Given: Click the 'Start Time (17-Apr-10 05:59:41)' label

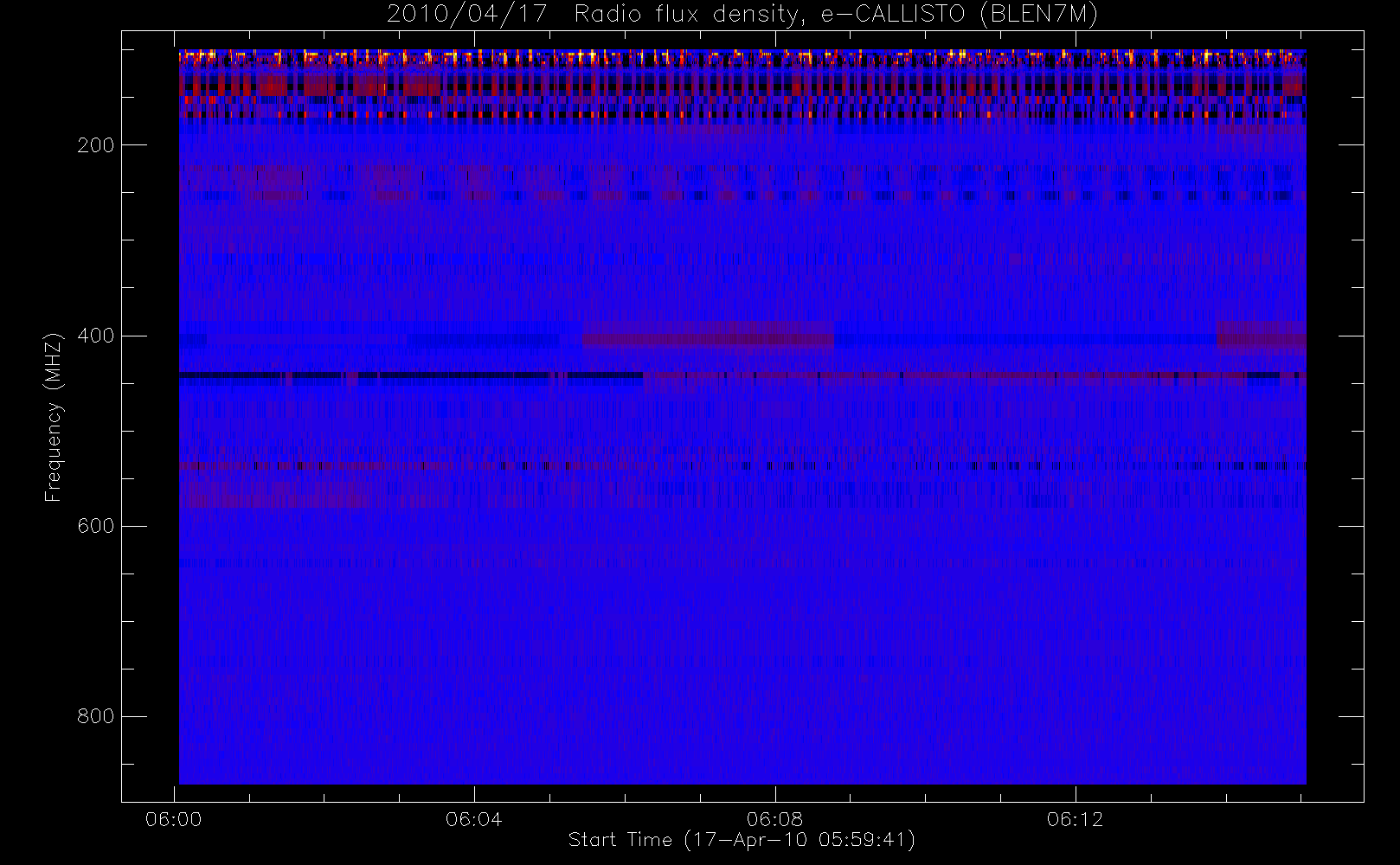Looking at the screenshot, I should pyautogui.click(x=742, y=839).
